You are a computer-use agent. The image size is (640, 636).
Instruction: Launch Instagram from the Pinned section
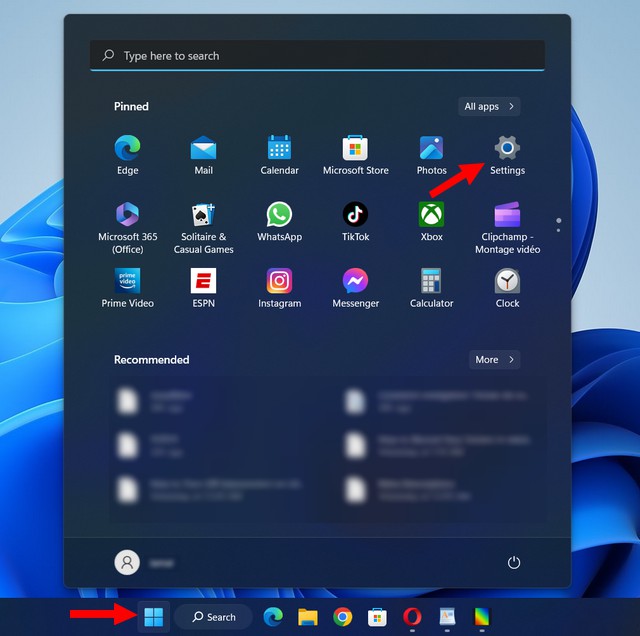tap(279, 288)
